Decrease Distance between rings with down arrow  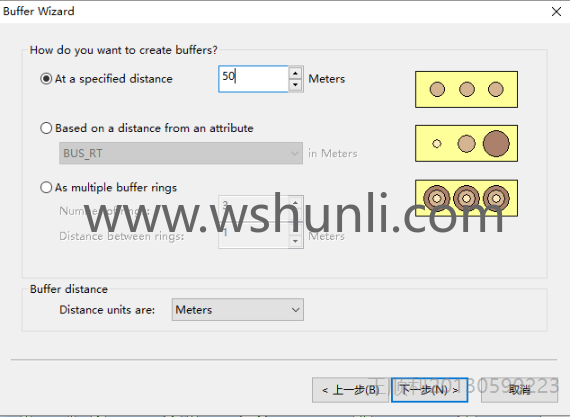coord(296,242)
